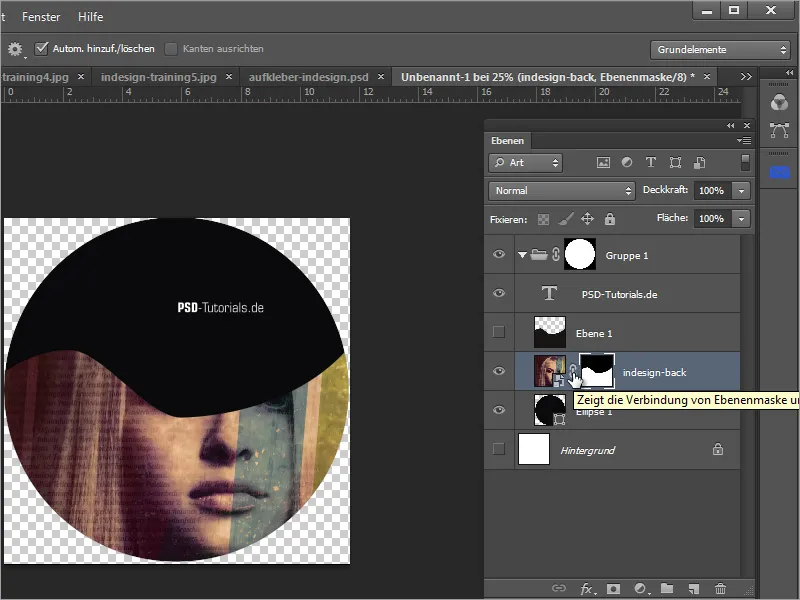
Task: Create new group folder icon
Action: click(667, 588)
